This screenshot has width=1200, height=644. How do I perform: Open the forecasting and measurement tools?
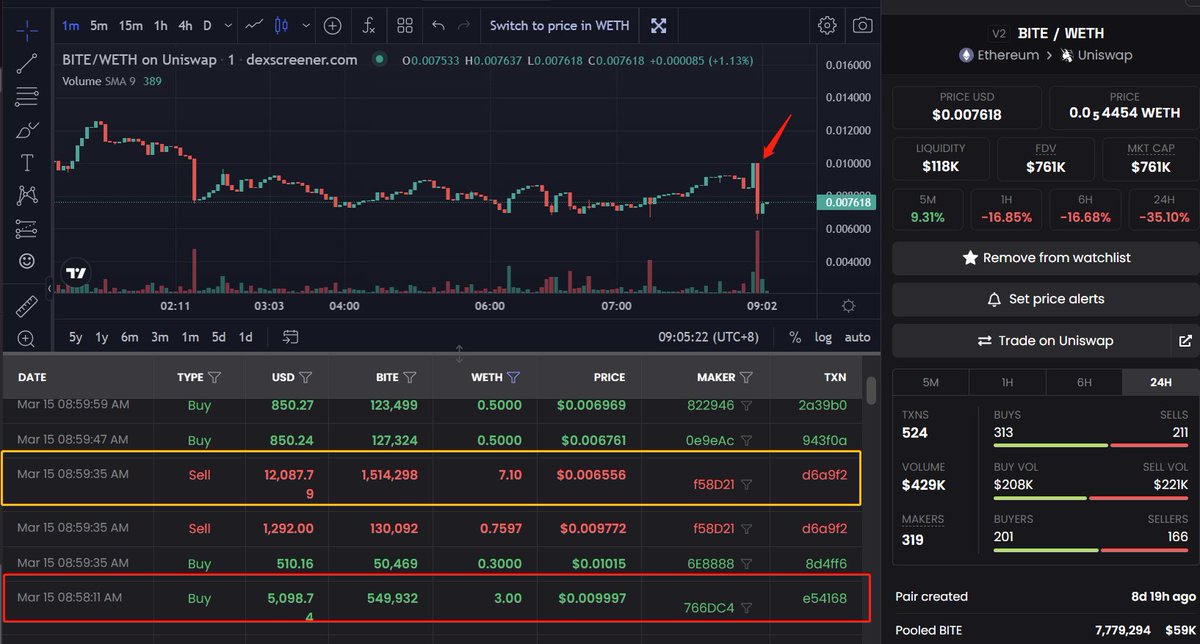[27, 229]
